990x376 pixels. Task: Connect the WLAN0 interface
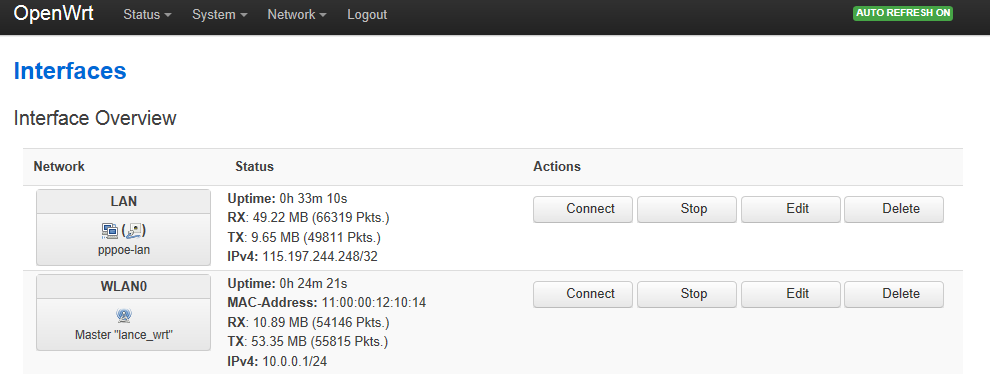(583, 294)
